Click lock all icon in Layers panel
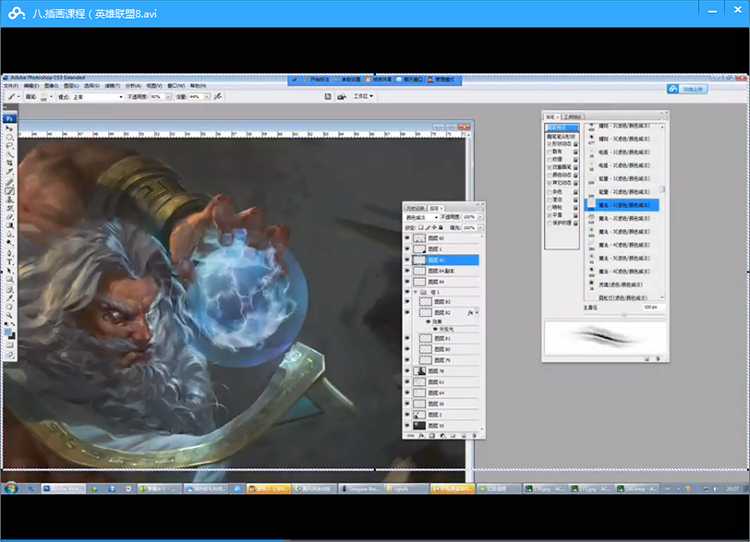750x542 pixels. pyautogui.click(x=441, y=228)
